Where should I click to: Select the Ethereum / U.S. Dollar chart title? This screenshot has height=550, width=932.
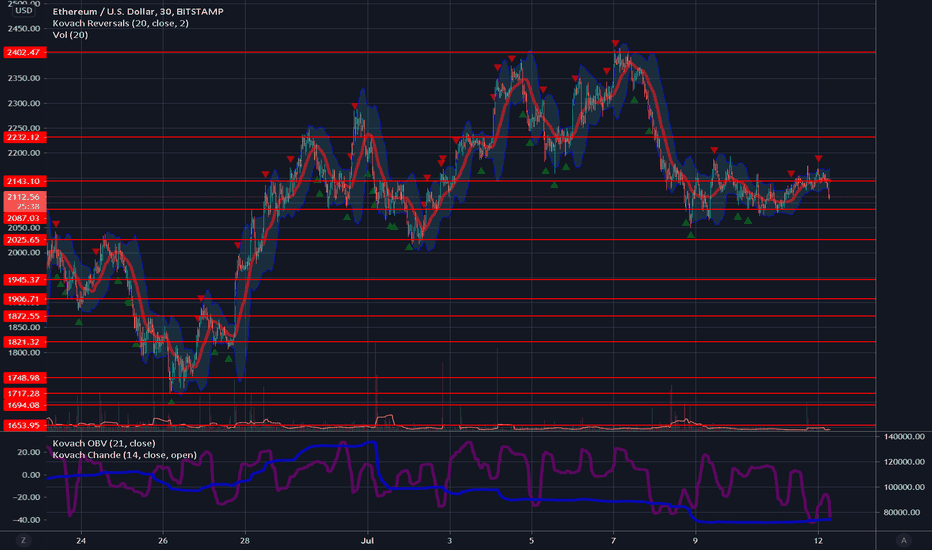pyautogui.click(x=138, y=11)
